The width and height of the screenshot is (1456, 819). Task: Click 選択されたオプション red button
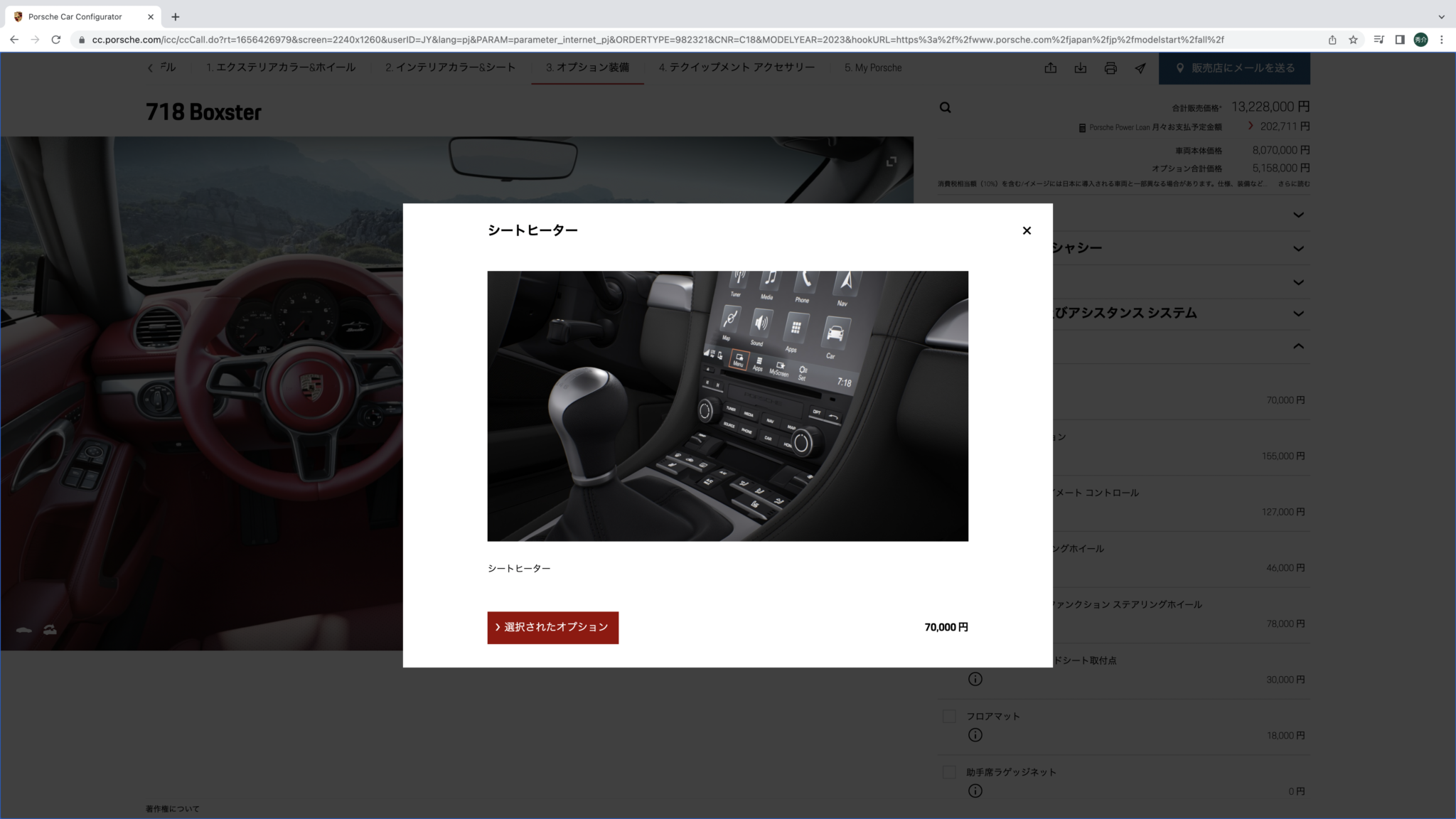(x=552, y=627)
